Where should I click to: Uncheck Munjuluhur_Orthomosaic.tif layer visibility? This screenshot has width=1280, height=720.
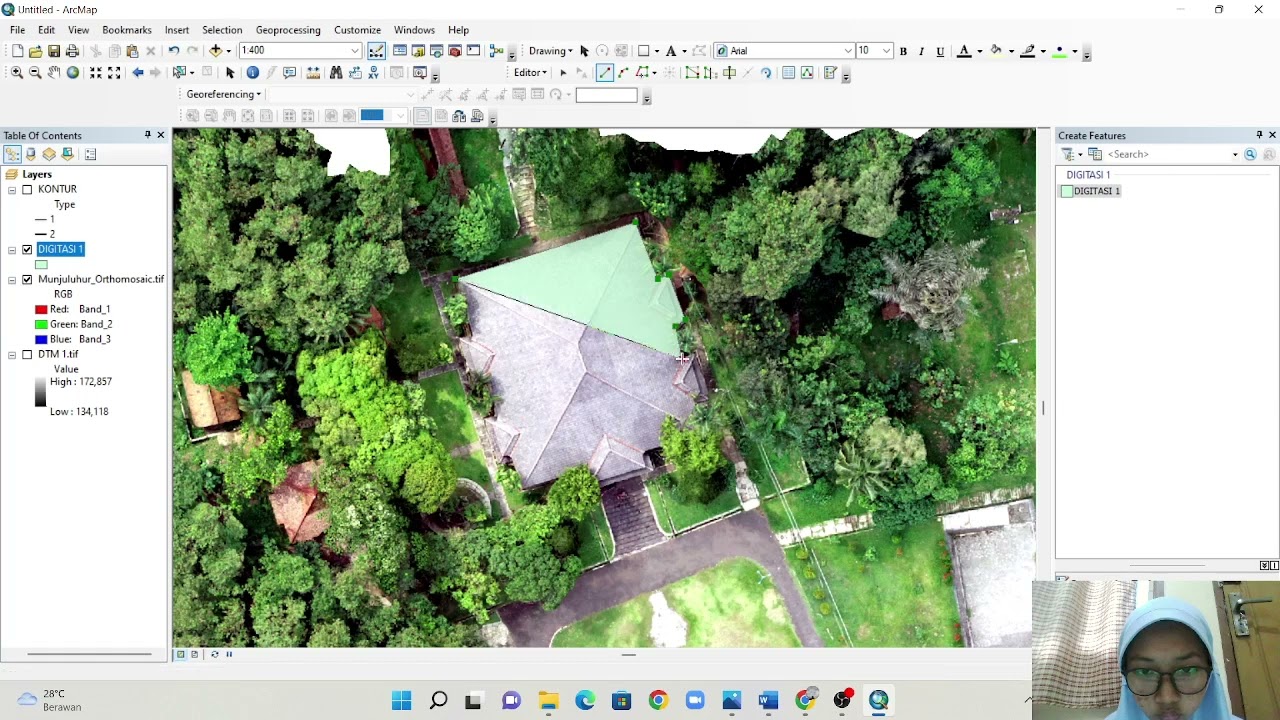[x=27, y=279]
